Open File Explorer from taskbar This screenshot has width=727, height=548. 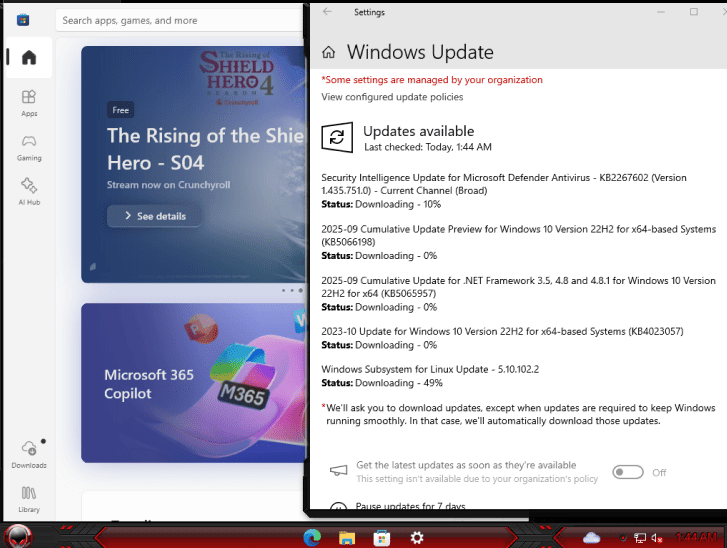coord(347,538)
